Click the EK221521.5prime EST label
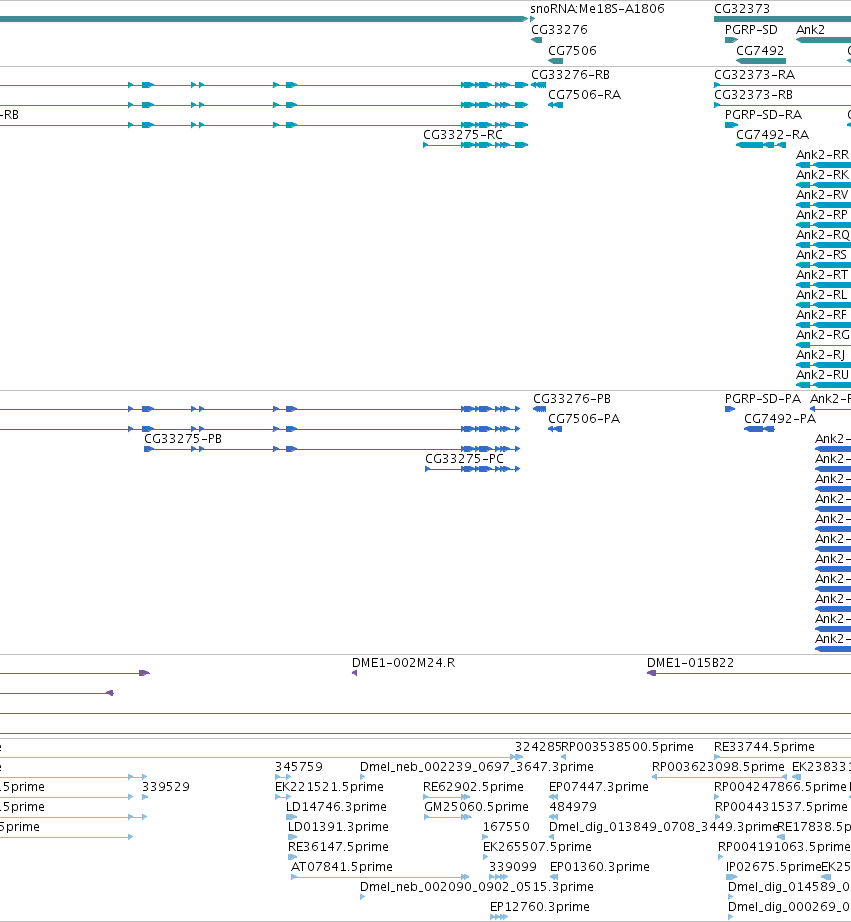 (329, 787)
